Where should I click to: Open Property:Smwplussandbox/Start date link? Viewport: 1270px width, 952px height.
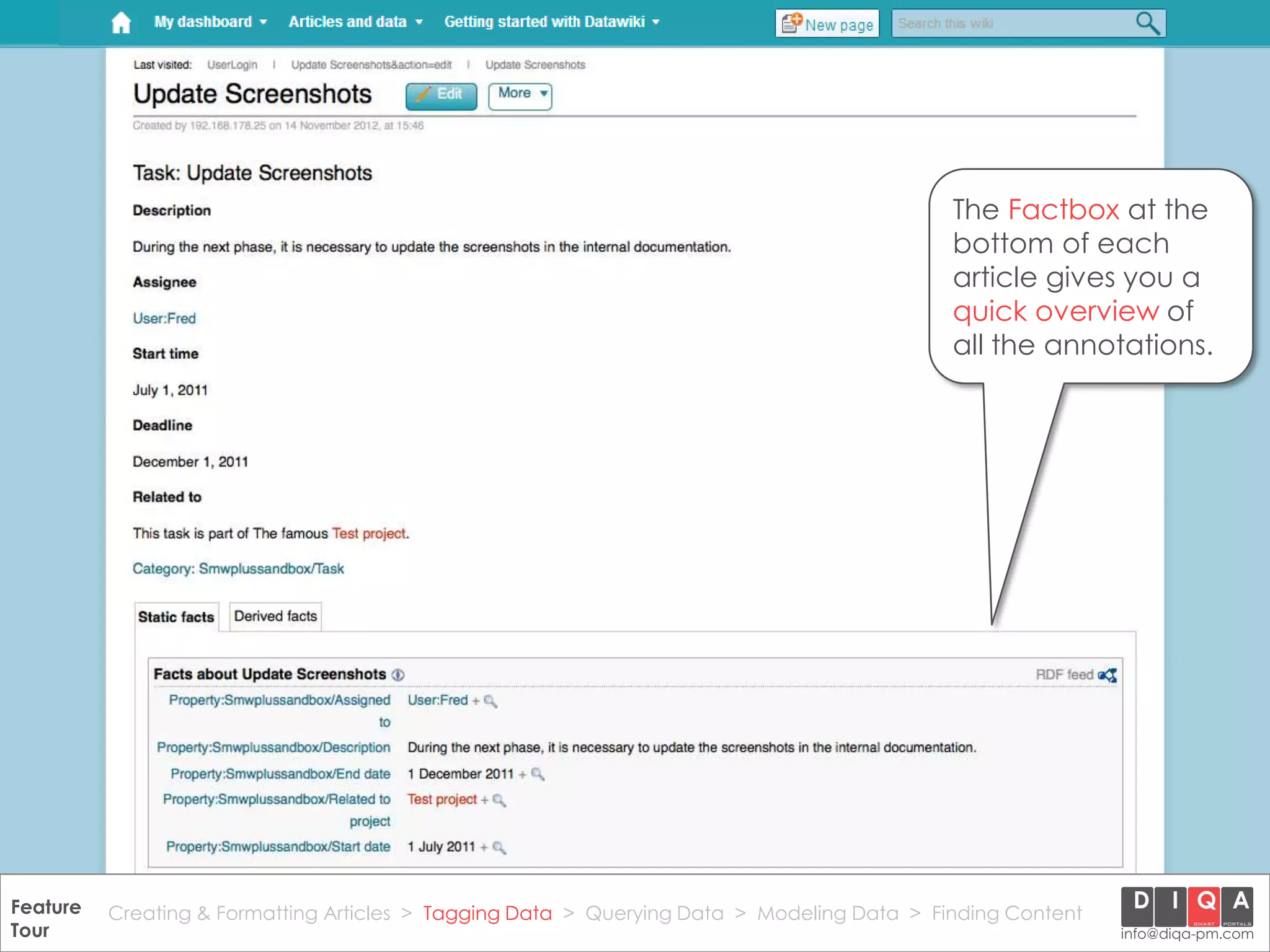(278, 847)
